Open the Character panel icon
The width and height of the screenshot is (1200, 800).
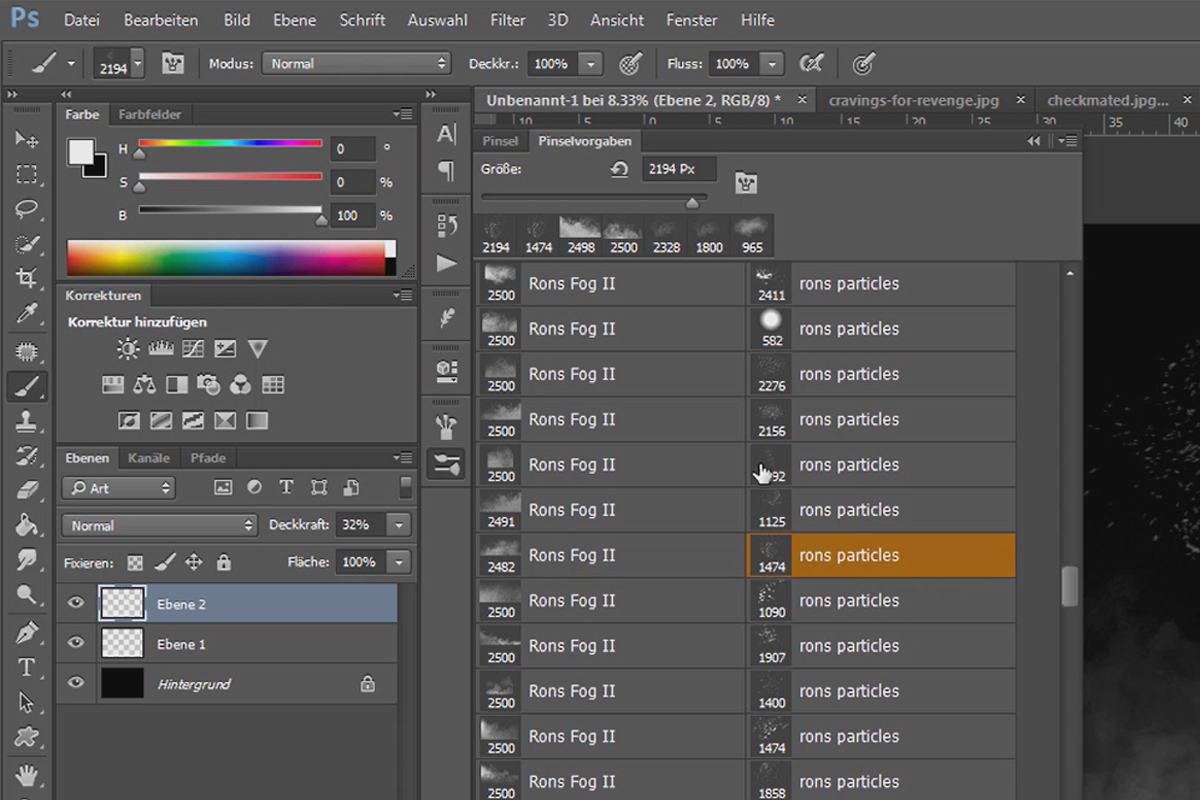click(446, 134)
